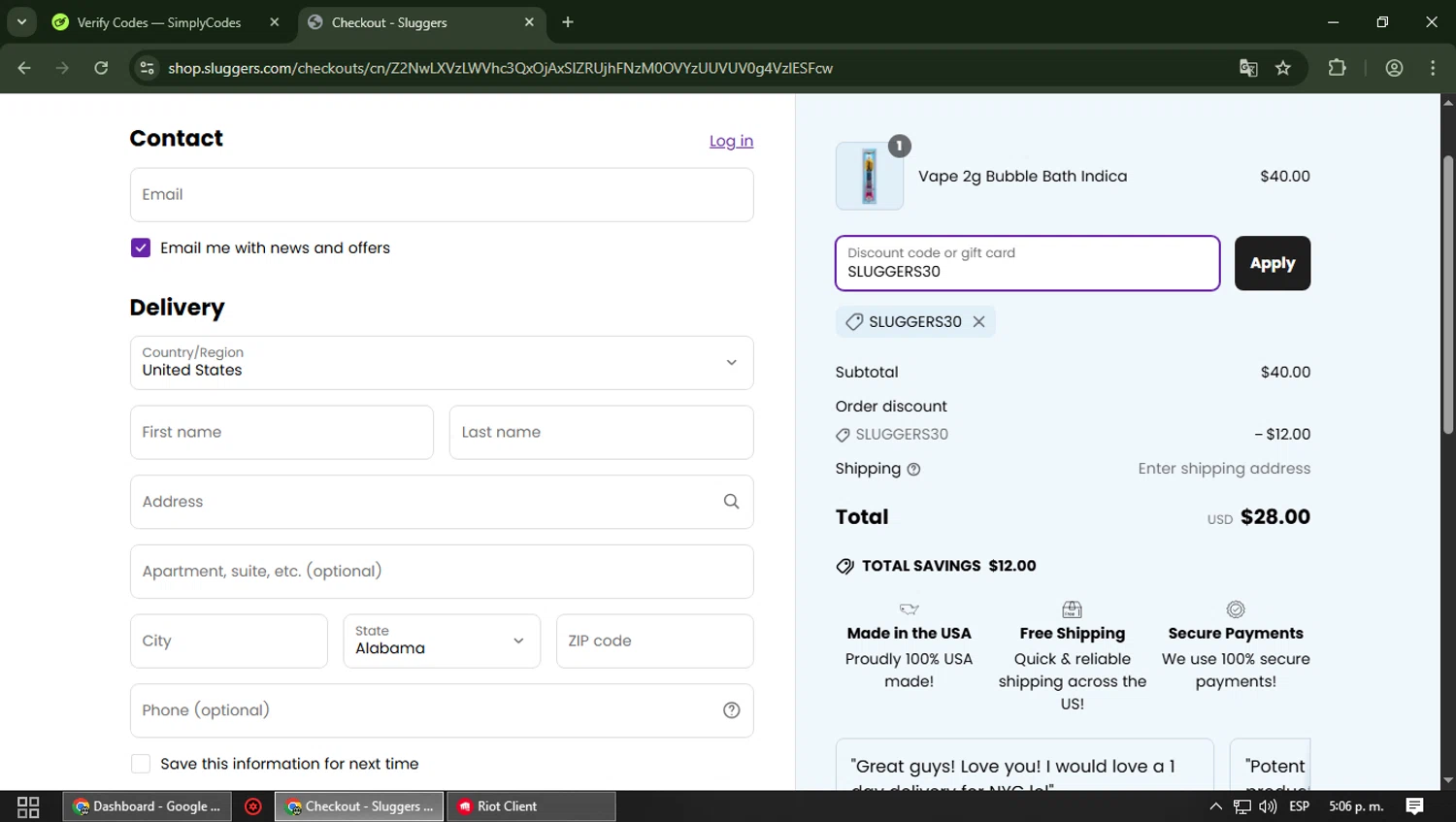Uncheck Email me with news and offers
Image resolution: width=1456 pixels, height=822 pixels.
141,247
